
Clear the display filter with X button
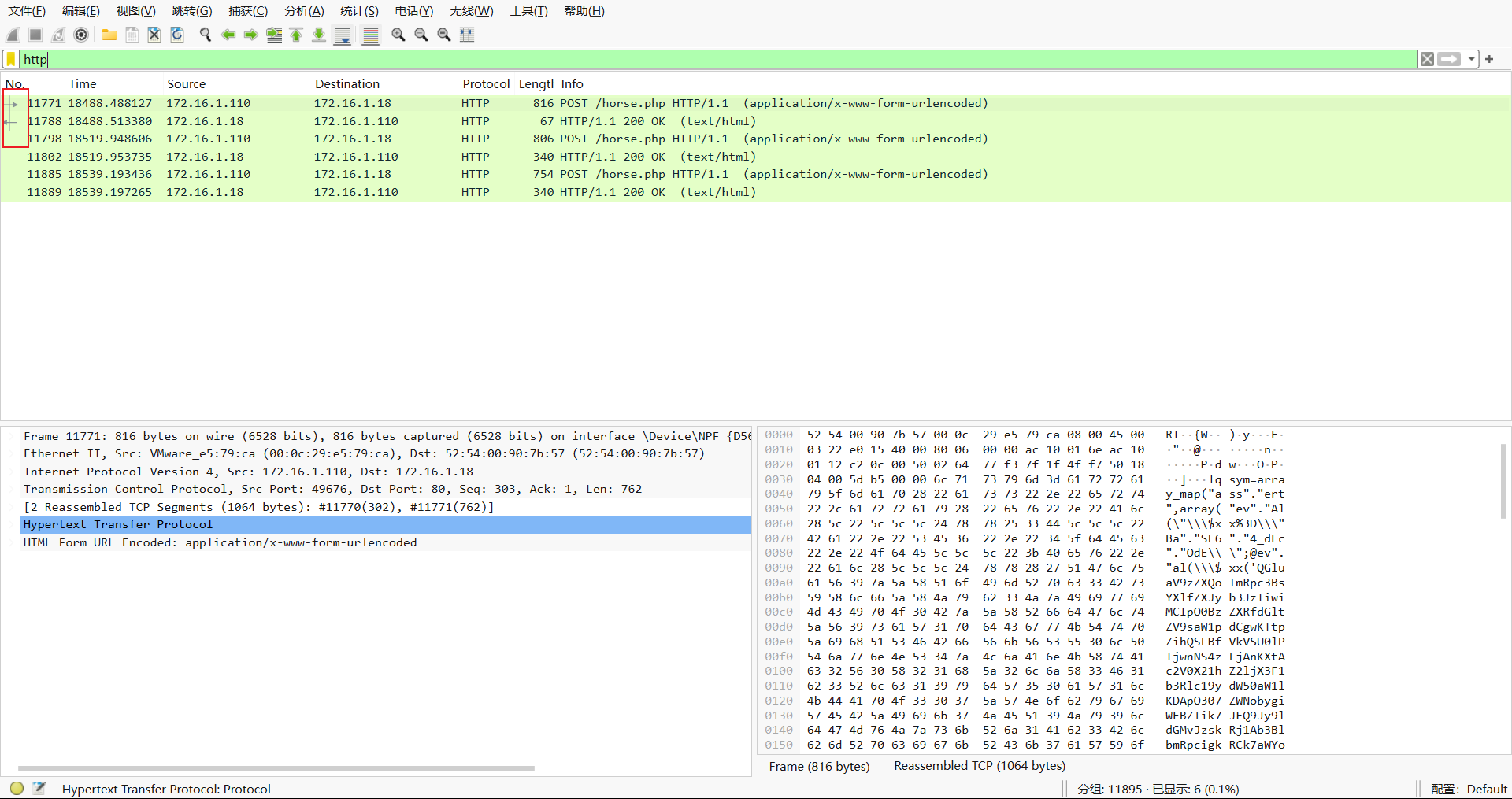(x=1427, y=59)
